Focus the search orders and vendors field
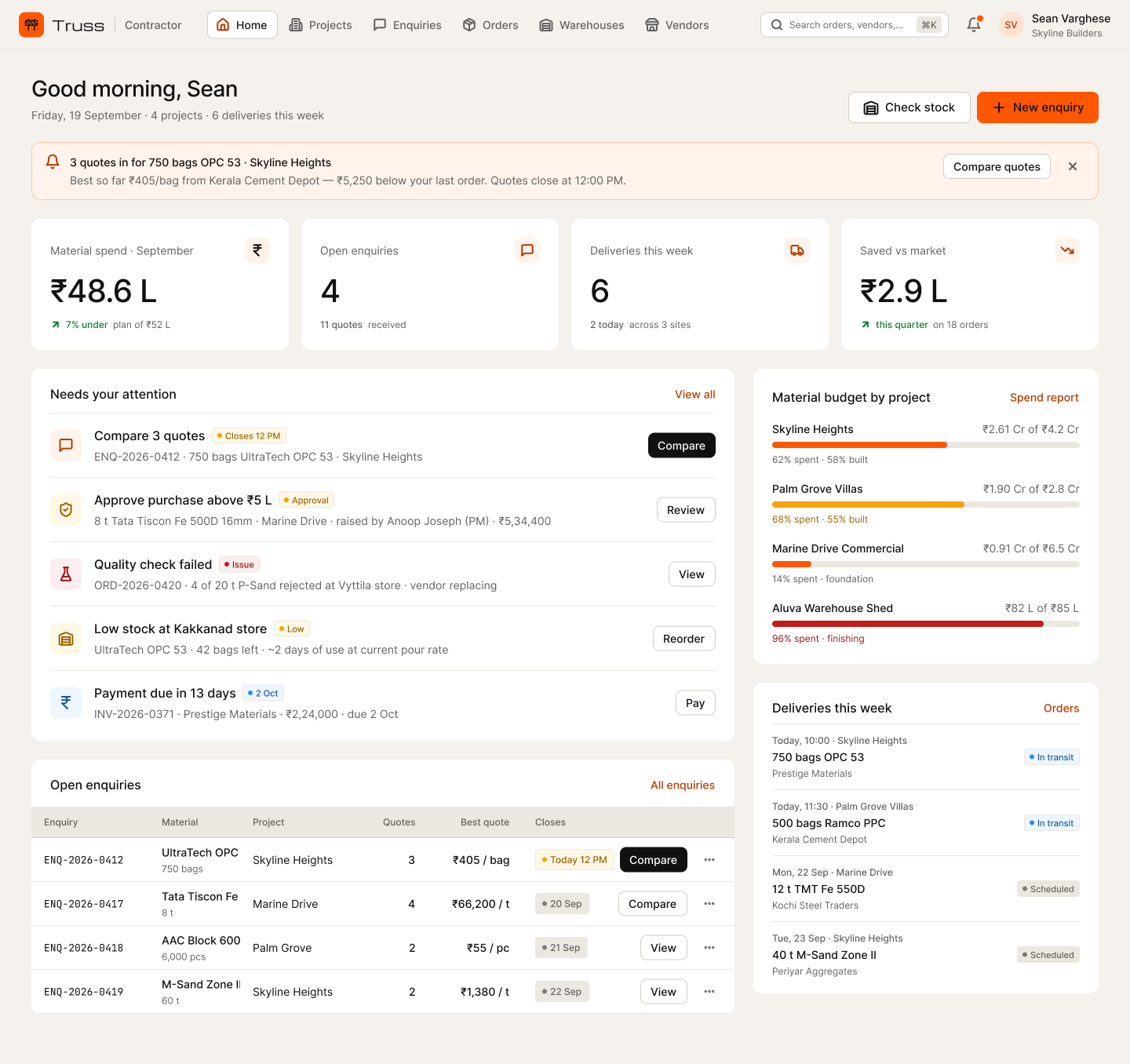Image resolution: width=1130 pixels, height=1064 pixels. pos(855,25)
